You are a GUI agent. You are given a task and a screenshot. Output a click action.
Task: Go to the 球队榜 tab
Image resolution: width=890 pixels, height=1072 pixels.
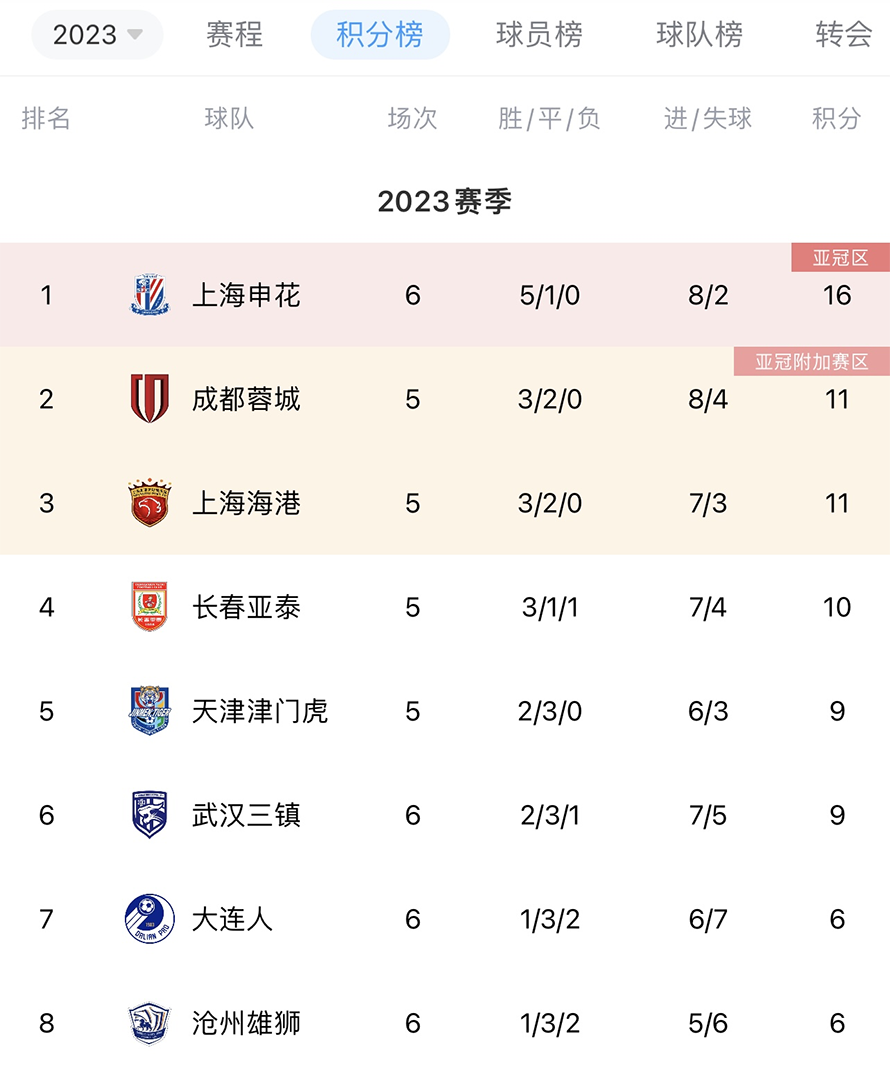point(699,34)
